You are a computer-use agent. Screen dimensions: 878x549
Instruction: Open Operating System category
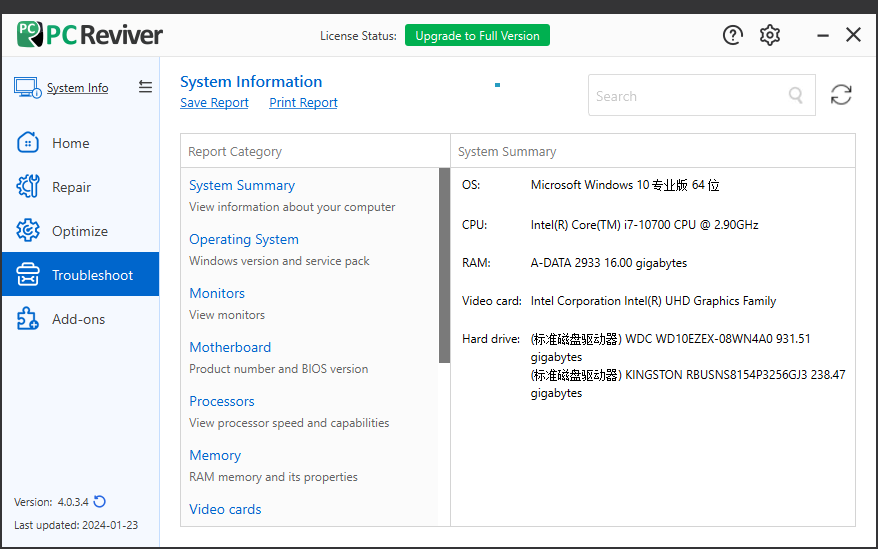tap(244, 239)
